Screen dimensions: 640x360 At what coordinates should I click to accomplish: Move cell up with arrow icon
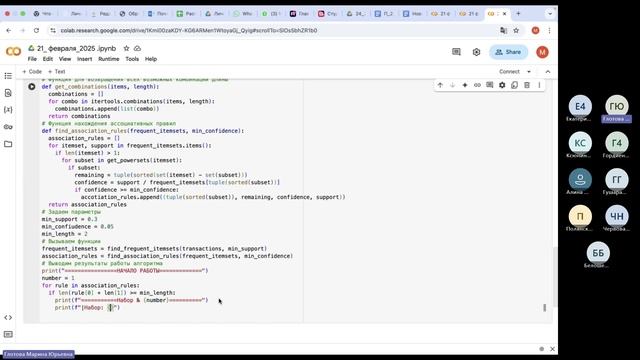(440, 85)
